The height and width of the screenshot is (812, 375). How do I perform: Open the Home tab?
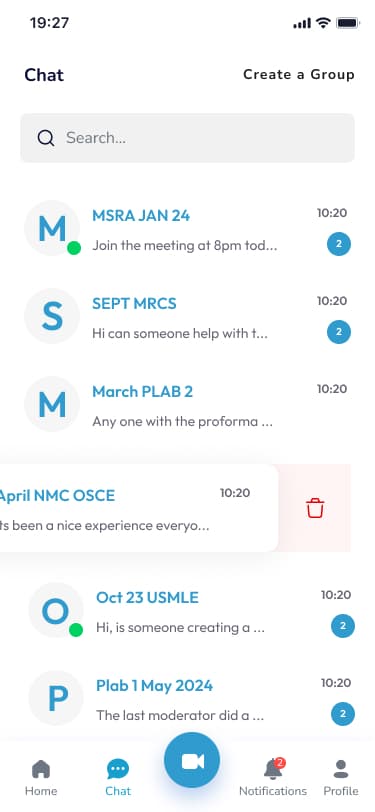(x=41, y=778)
